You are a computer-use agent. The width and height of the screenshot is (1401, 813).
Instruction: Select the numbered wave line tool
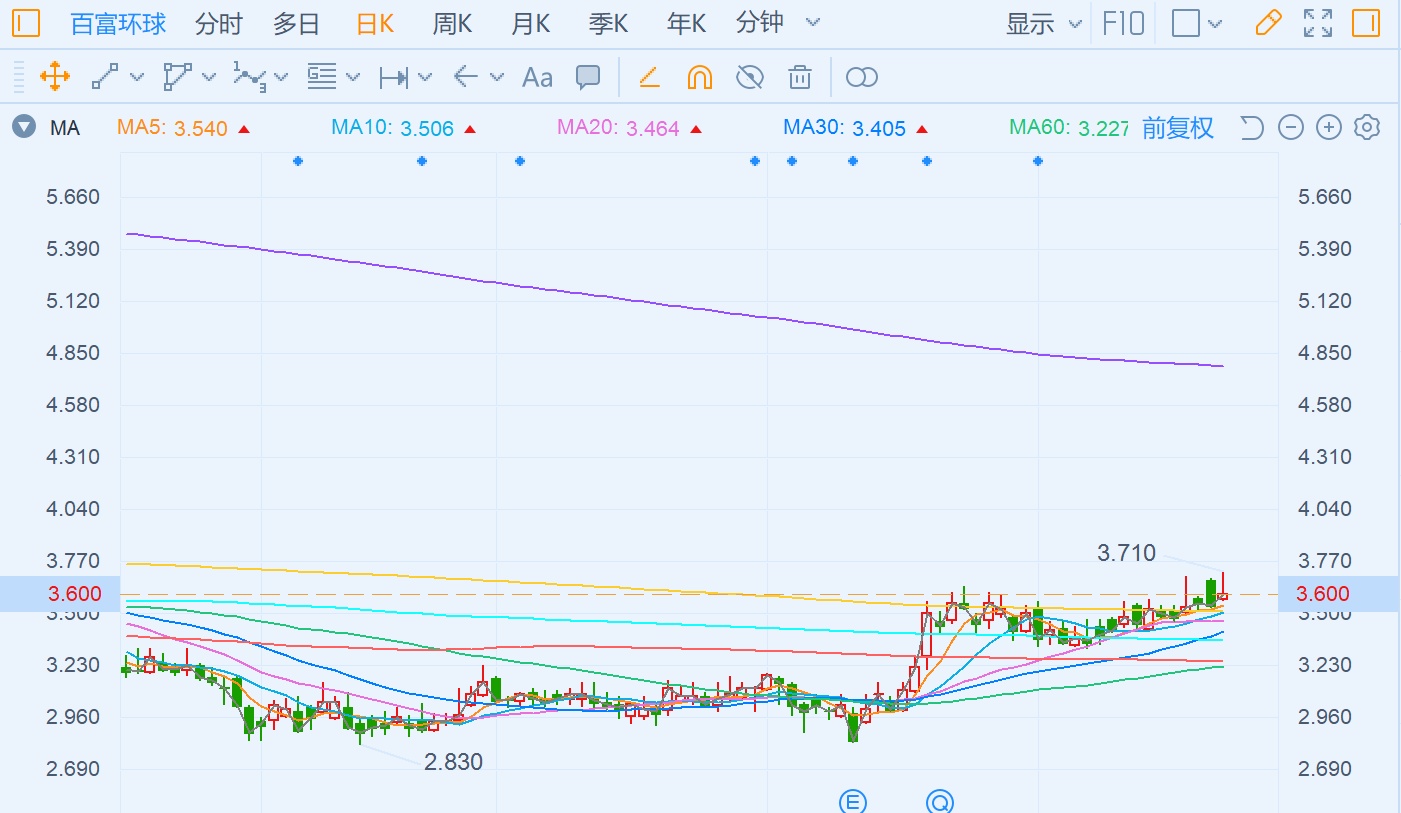[250, 77]
